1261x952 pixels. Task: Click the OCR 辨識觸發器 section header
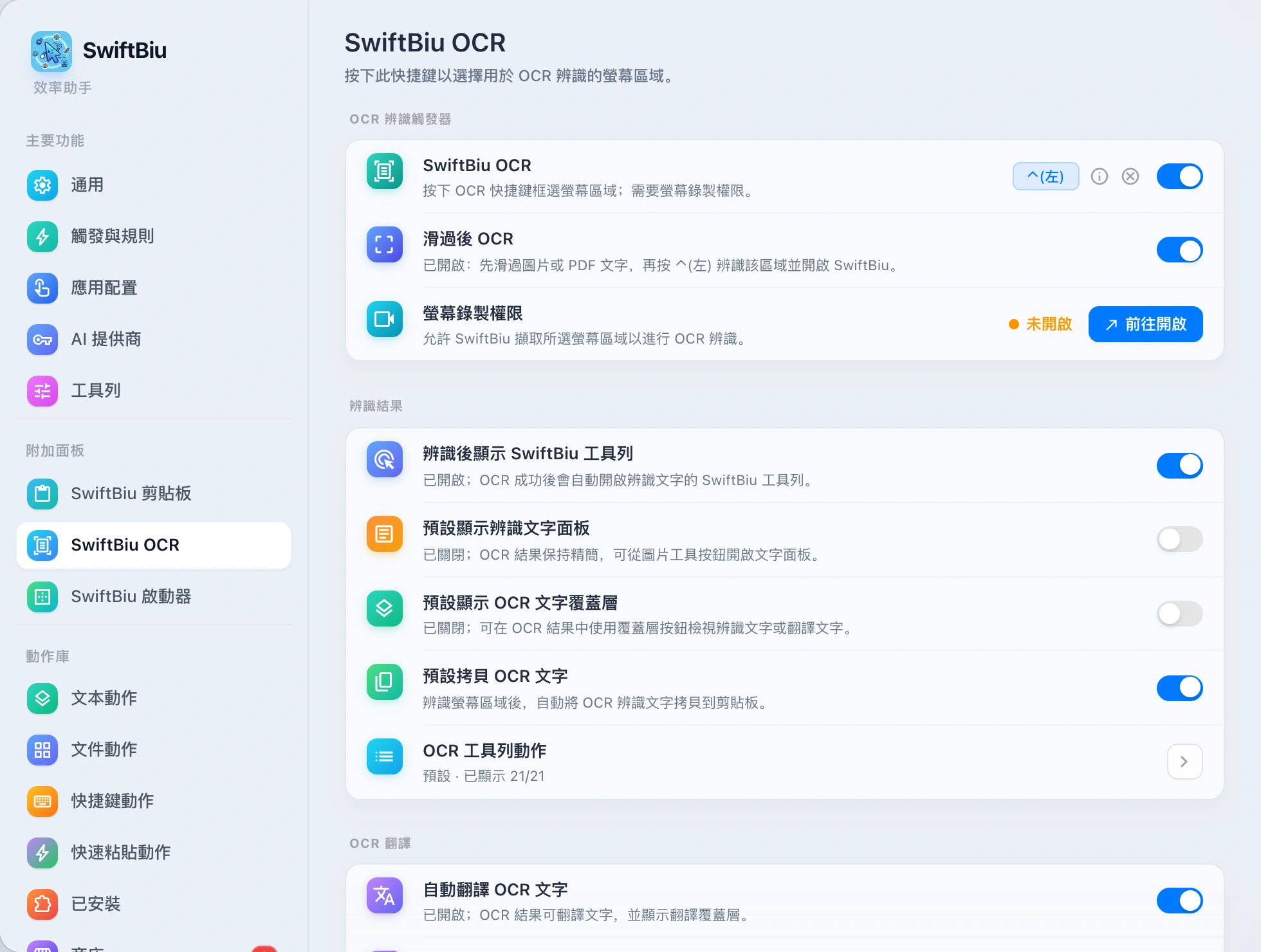[x=400, y=119]
